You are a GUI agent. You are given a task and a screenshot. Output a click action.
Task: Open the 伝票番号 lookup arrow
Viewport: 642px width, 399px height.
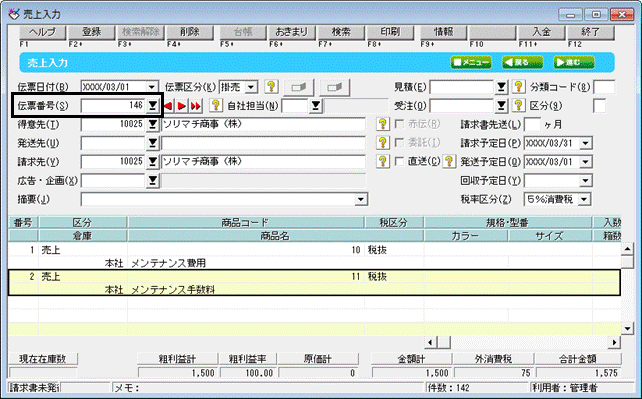click(153, 106)
